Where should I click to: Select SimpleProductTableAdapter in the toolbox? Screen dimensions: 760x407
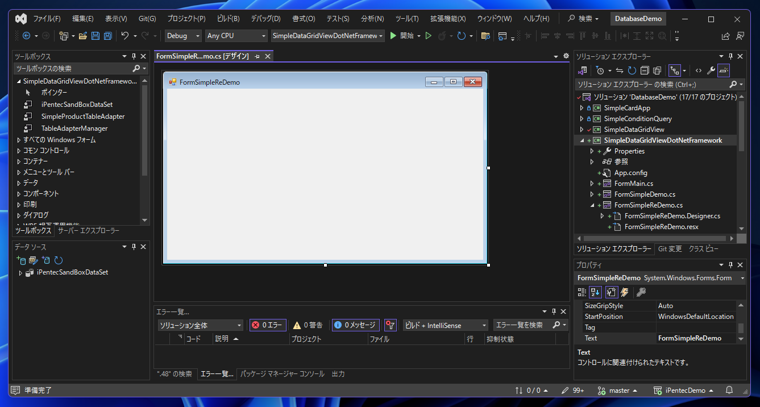[83, 116]
